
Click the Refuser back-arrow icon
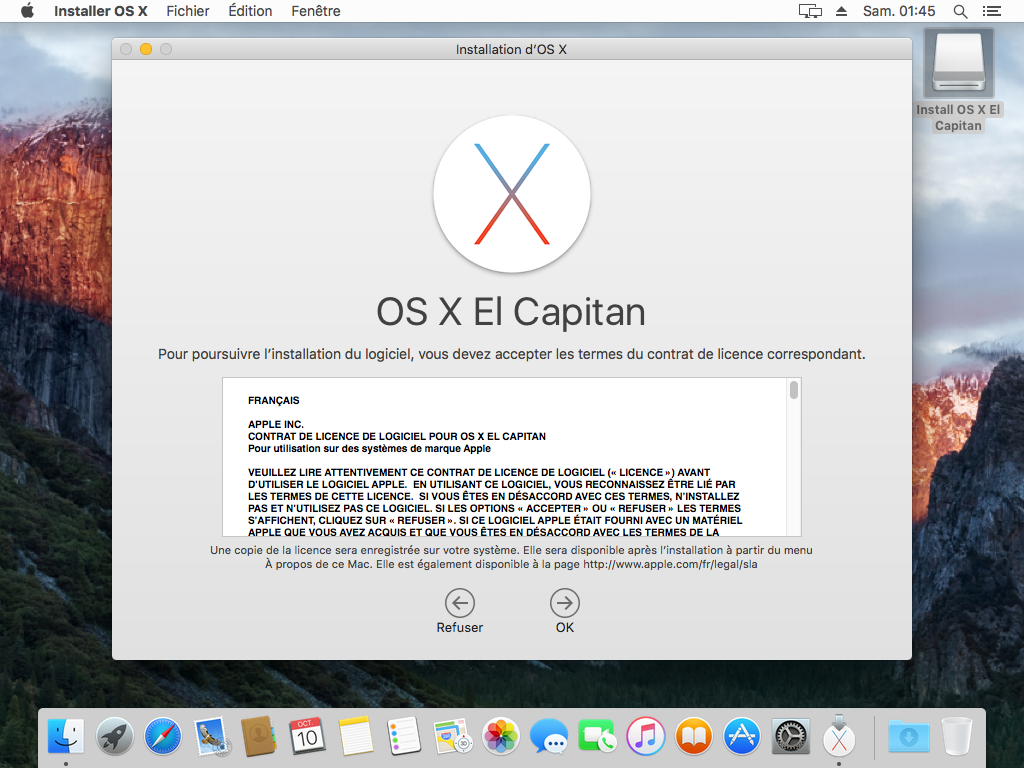point(460,603)
